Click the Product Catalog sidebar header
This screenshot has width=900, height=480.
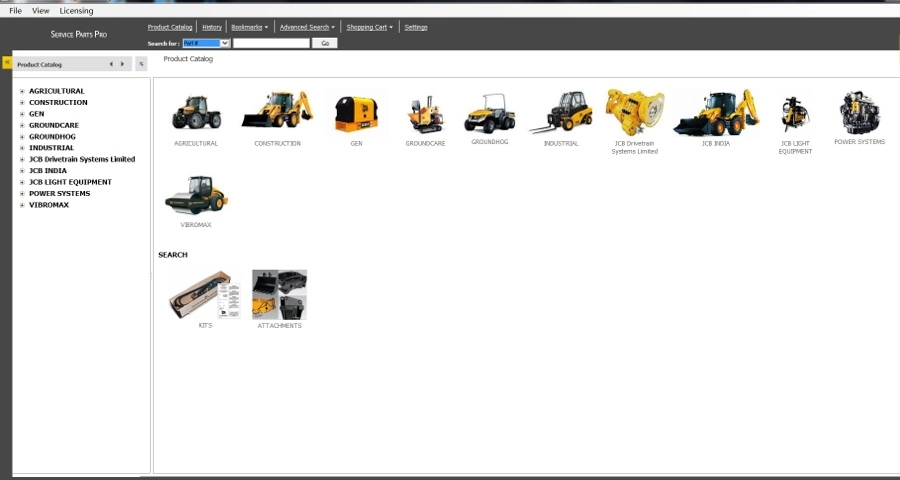[x=40, y=64]
